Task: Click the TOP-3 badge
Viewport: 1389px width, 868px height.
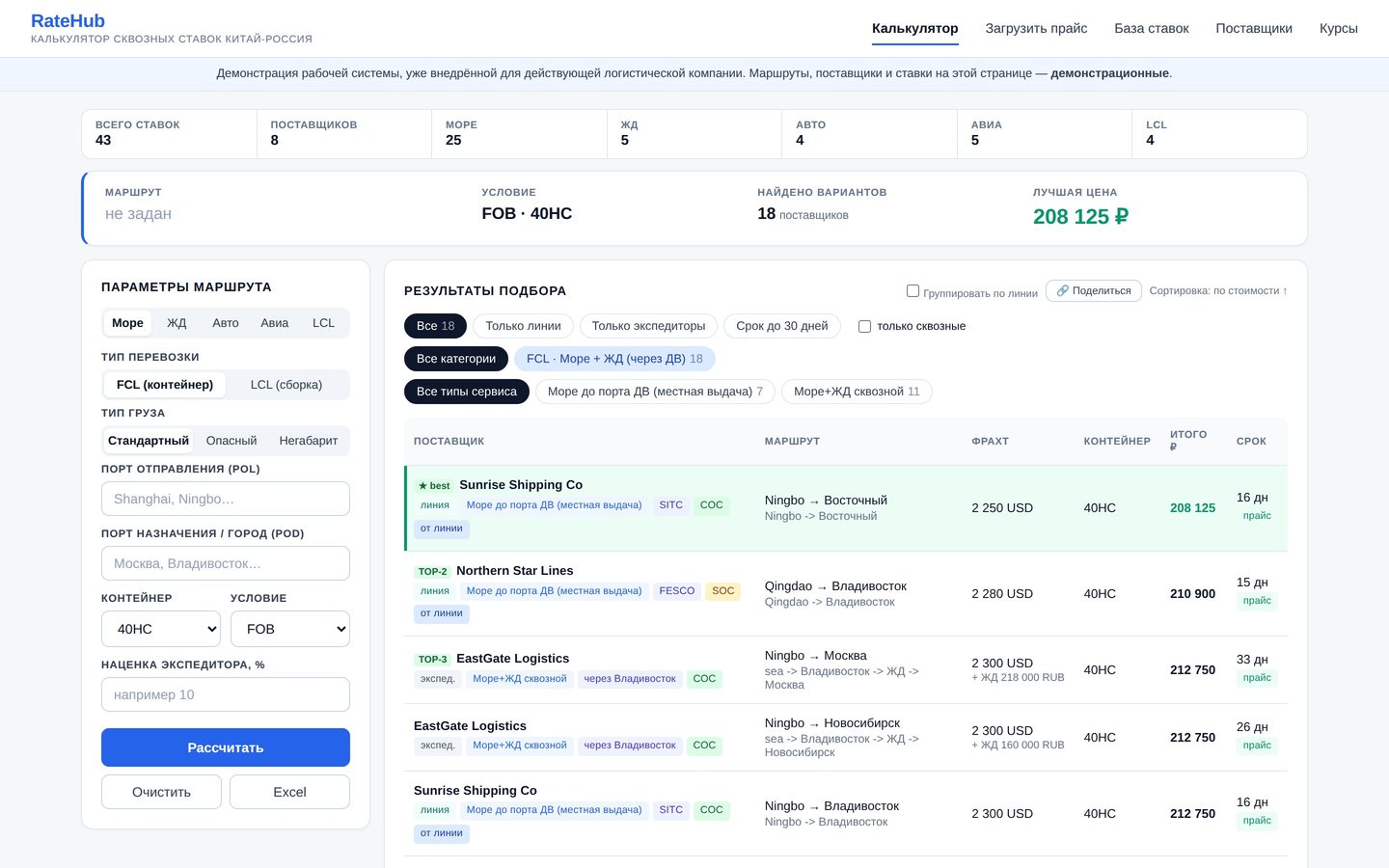Action: click(432, 659)
